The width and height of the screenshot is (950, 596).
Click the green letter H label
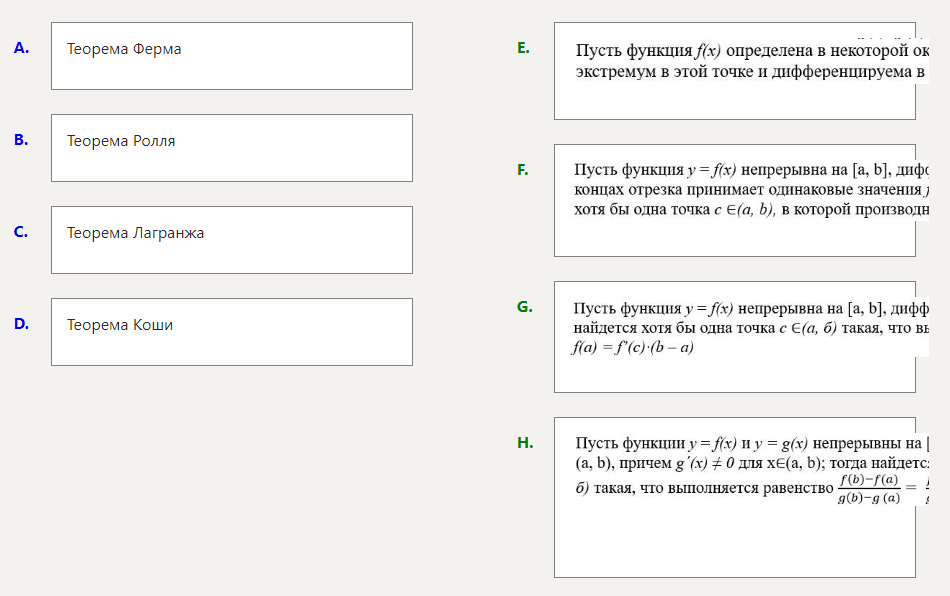pyautogui.click(x=525, y=443)
